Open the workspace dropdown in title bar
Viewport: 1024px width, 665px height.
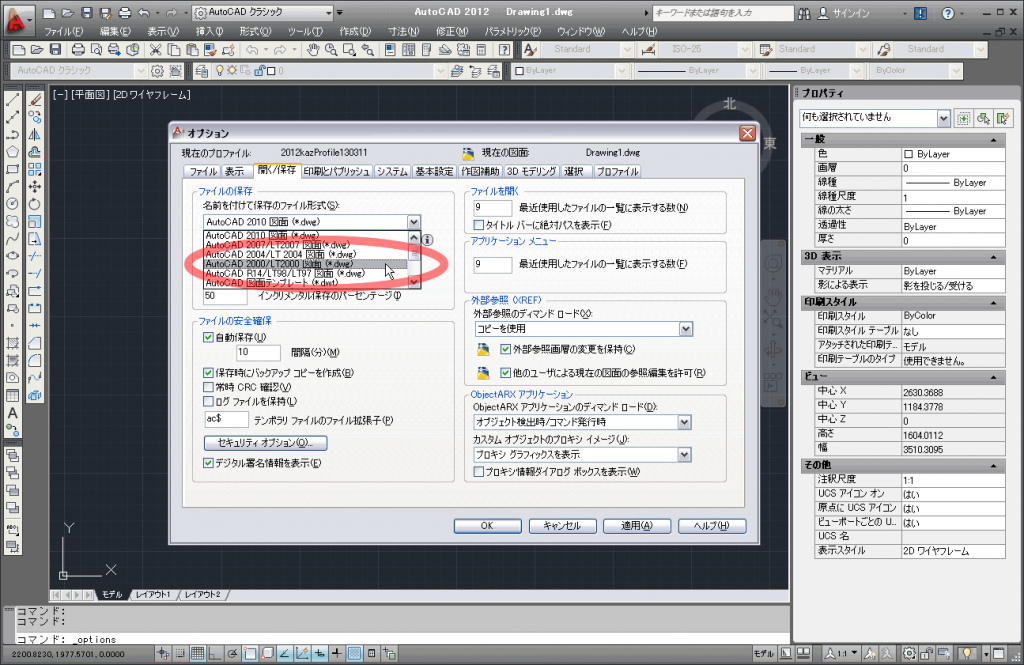[x=328, y=12]
